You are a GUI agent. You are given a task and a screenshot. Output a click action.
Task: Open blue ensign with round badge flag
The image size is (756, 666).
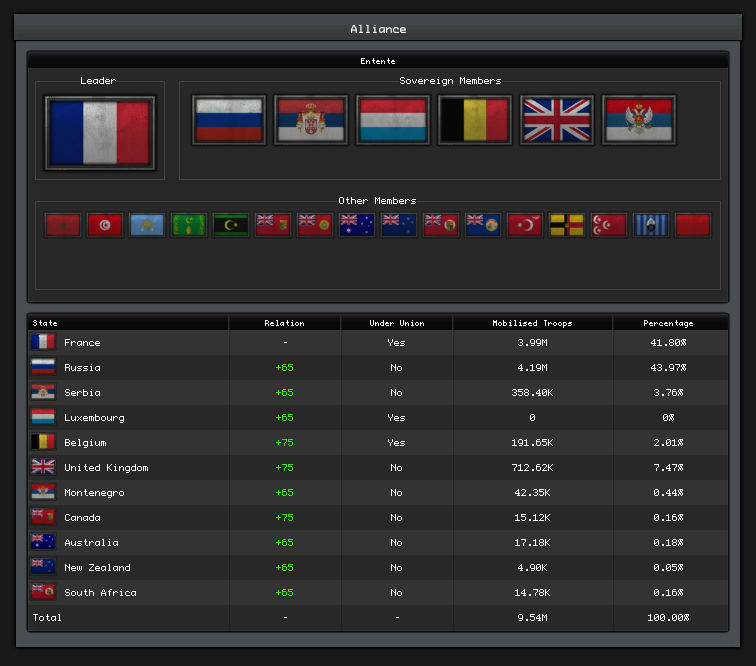pos(482,225)
